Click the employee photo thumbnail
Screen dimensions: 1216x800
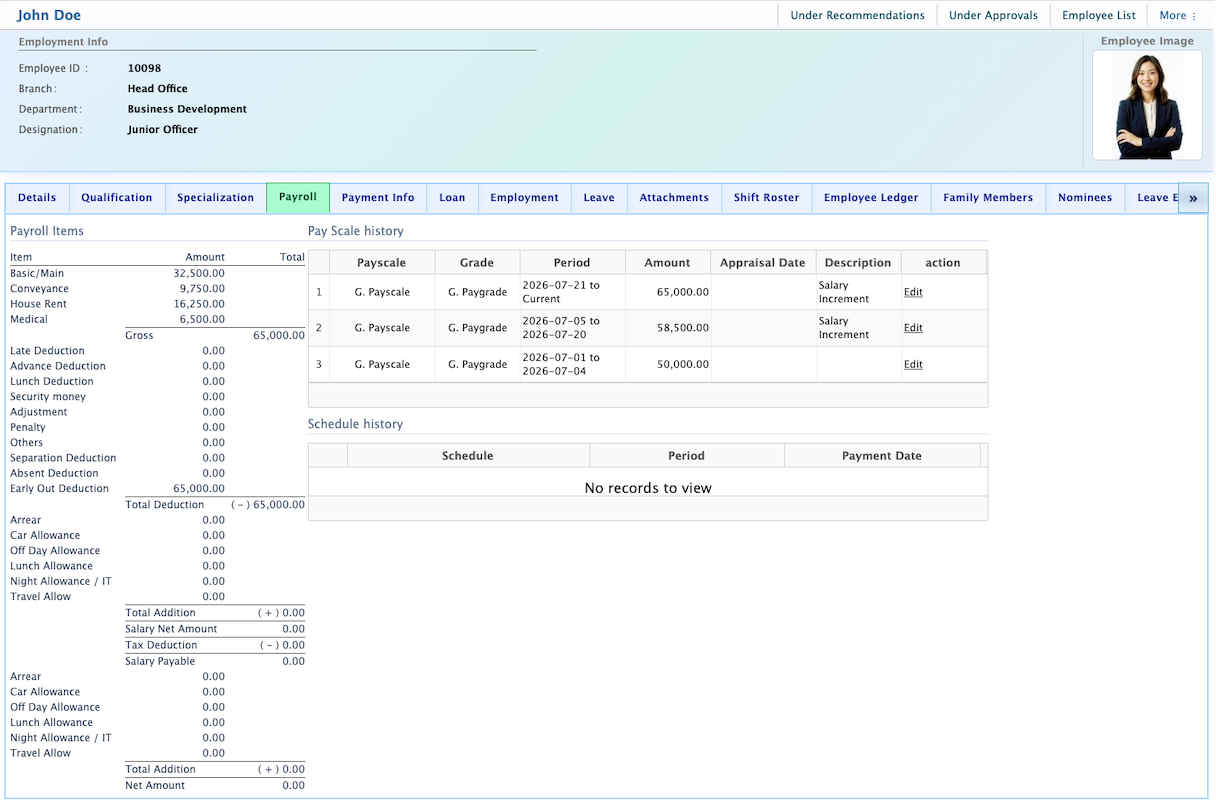[1147, 105]
